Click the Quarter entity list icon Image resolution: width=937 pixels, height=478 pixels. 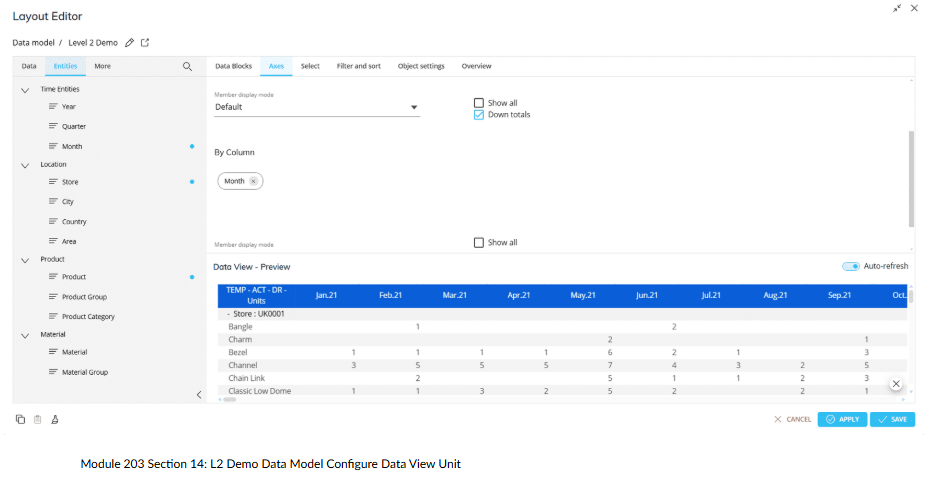53,126
